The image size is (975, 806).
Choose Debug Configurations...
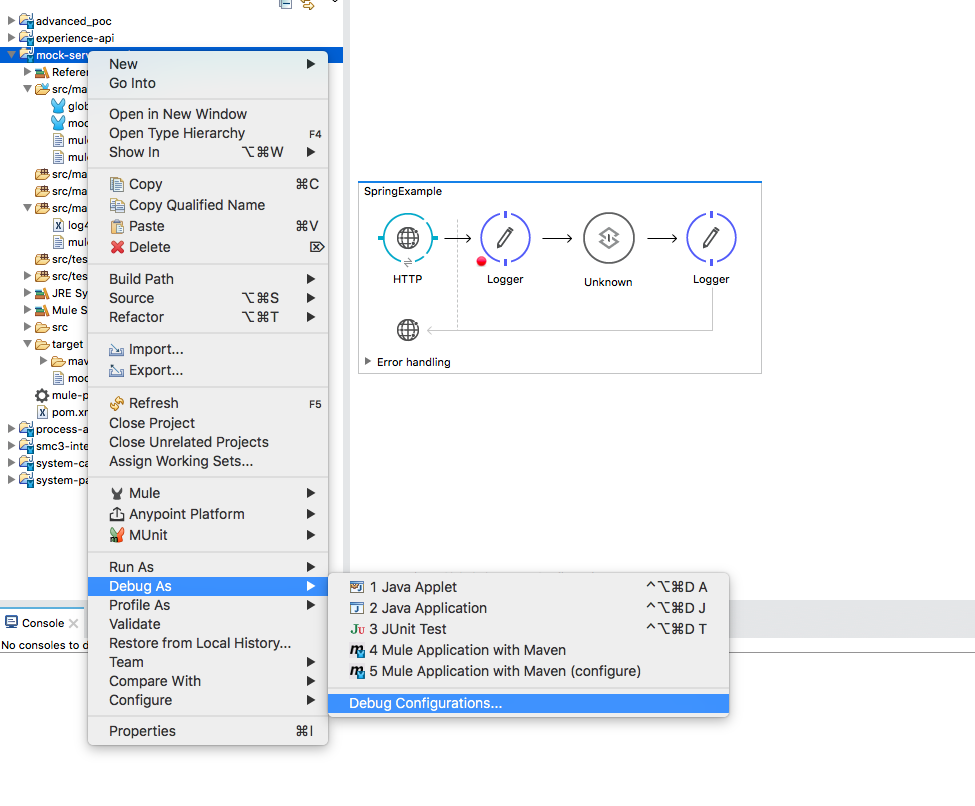pos(528,703)
